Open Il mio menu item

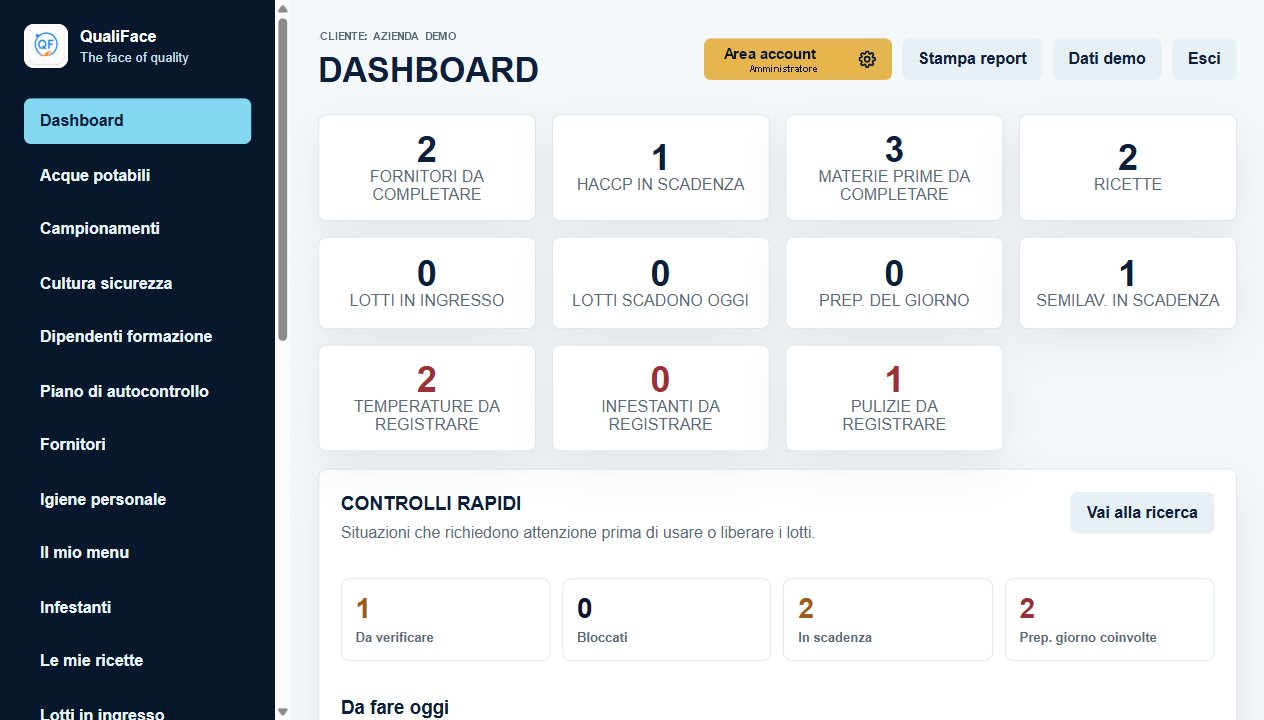137,553
